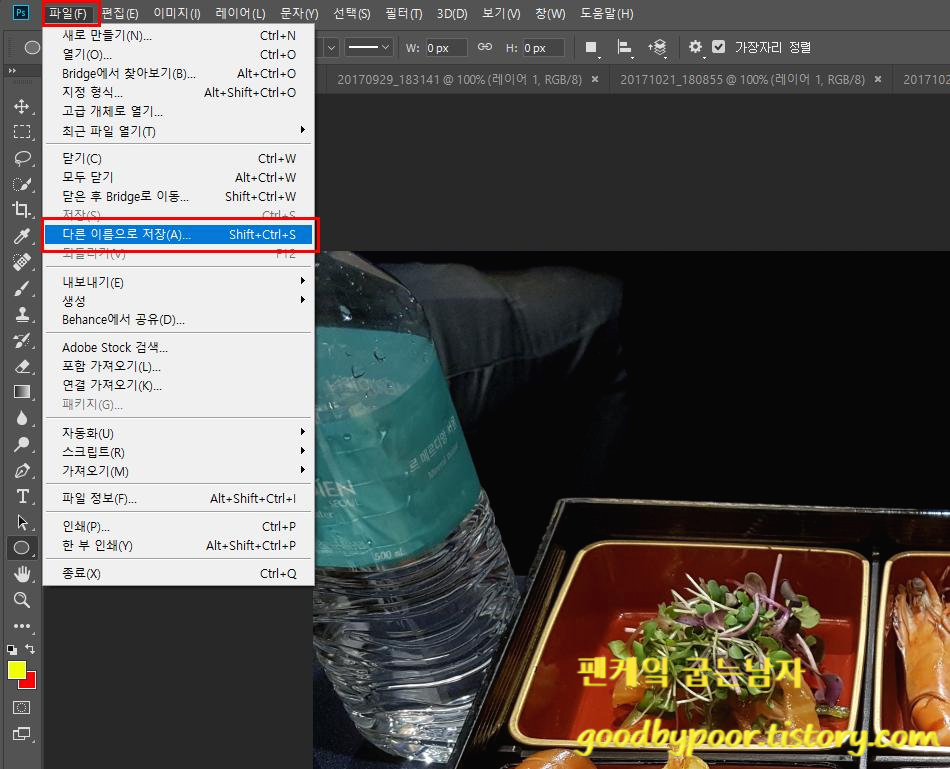The height and width of the screenshot is (769, 950).
Task: Open the 필터(T) menu
Action: pos(404,13)
